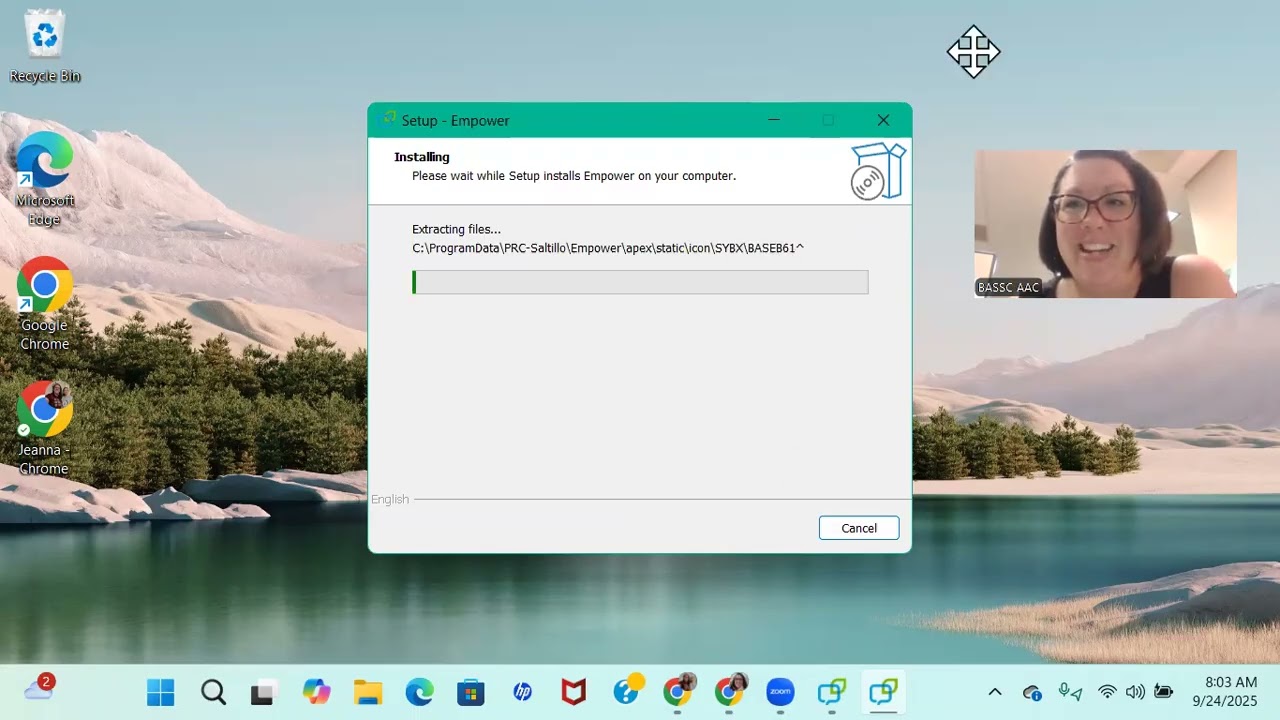
Task: Open Wi-Fi network settings in tray
Action: point(1107,692)
